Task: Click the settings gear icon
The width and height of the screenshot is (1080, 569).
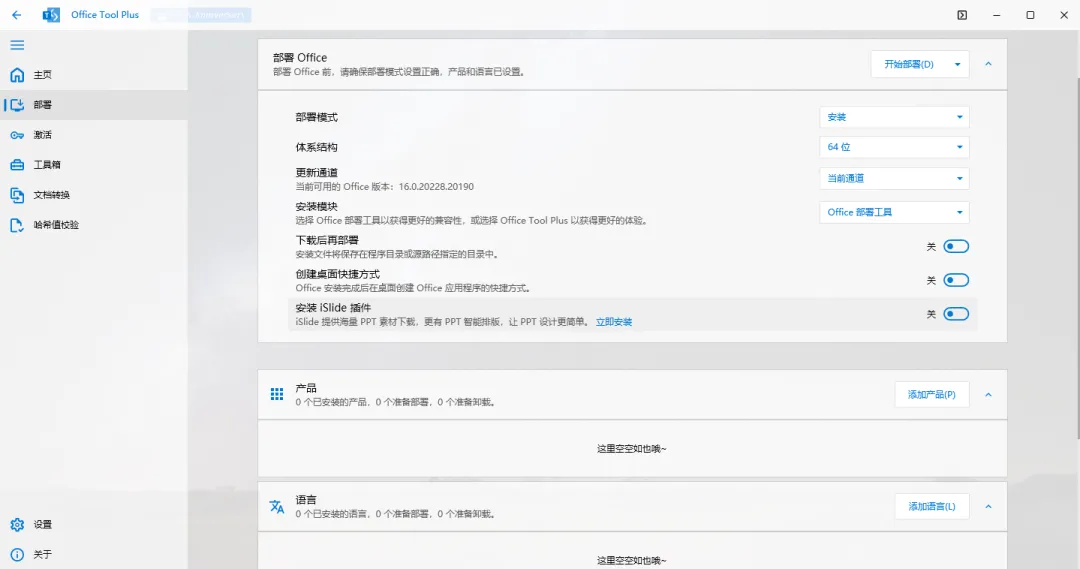Action: (x=17, y=524)
